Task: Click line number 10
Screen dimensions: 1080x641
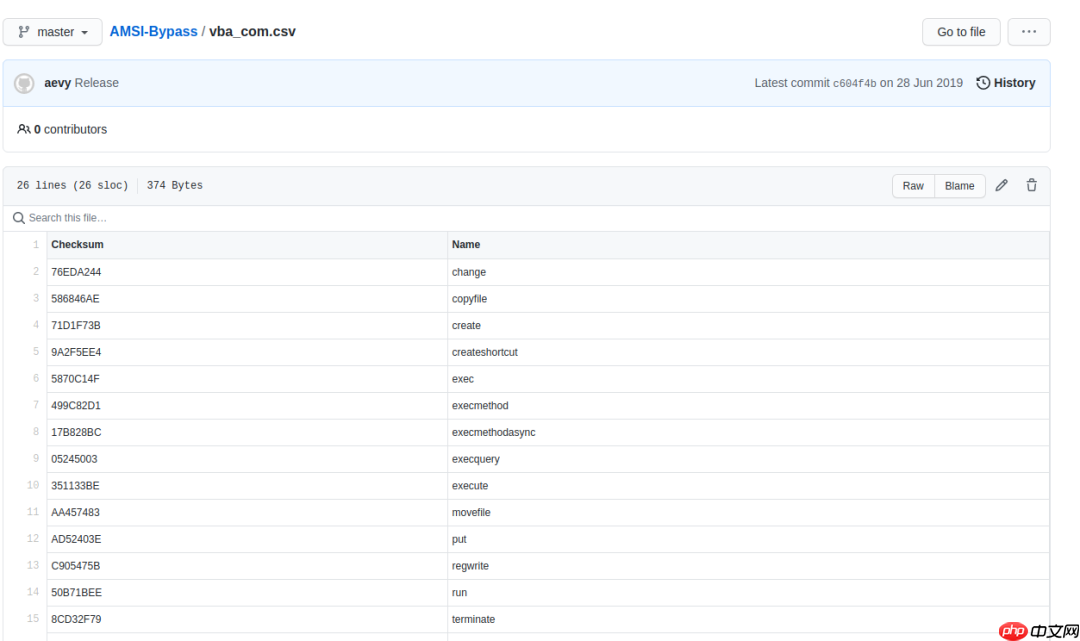Action: tap(33, 485)
